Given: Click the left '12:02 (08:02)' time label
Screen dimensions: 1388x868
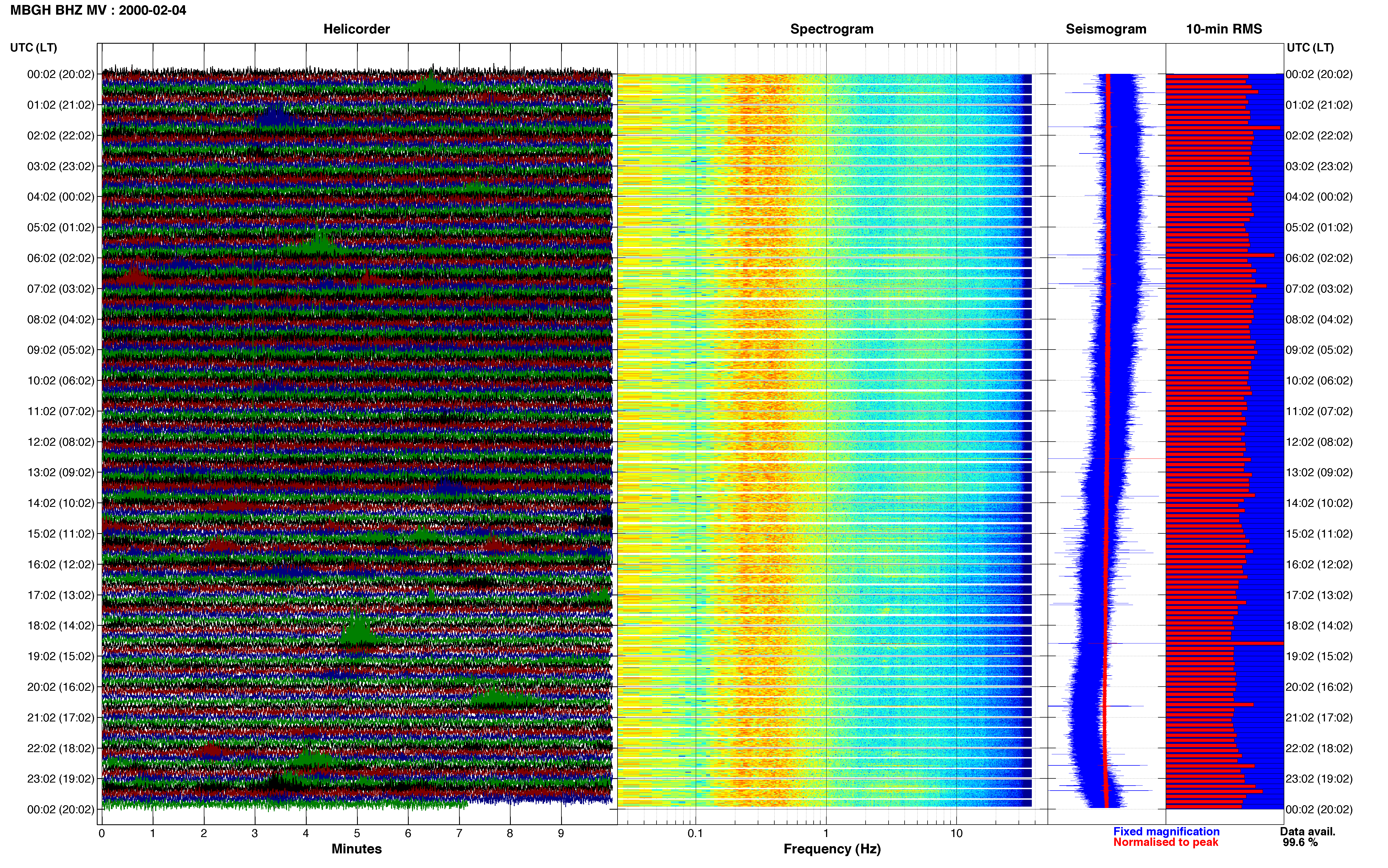Looking at the screenshot, I should coord(61,442).
